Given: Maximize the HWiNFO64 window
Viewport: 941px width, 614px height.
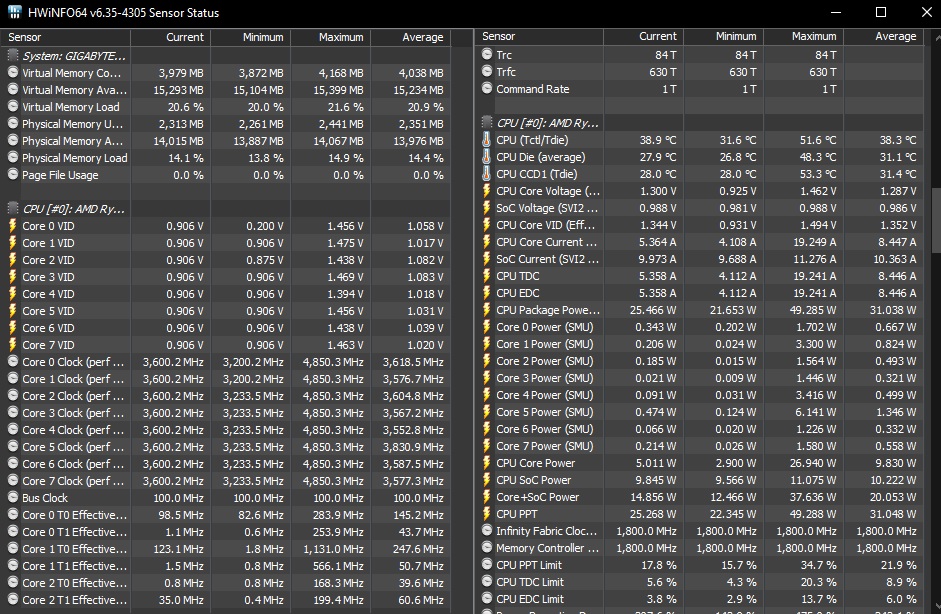Looking at the screenshot, I should coord(880,12).
